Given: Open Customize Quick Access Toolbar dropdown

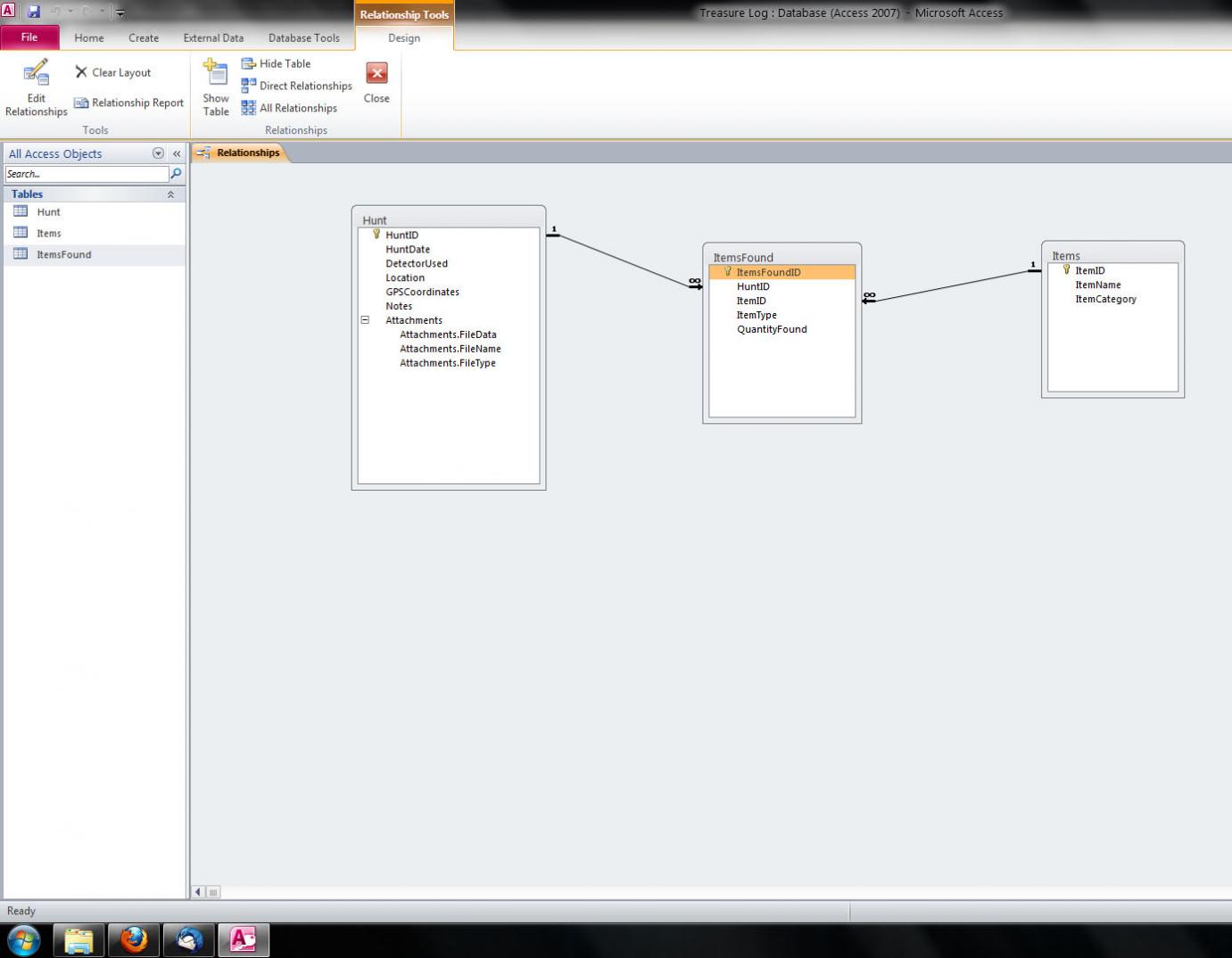Looking at the screenshot, I should [x=120, y=12].
